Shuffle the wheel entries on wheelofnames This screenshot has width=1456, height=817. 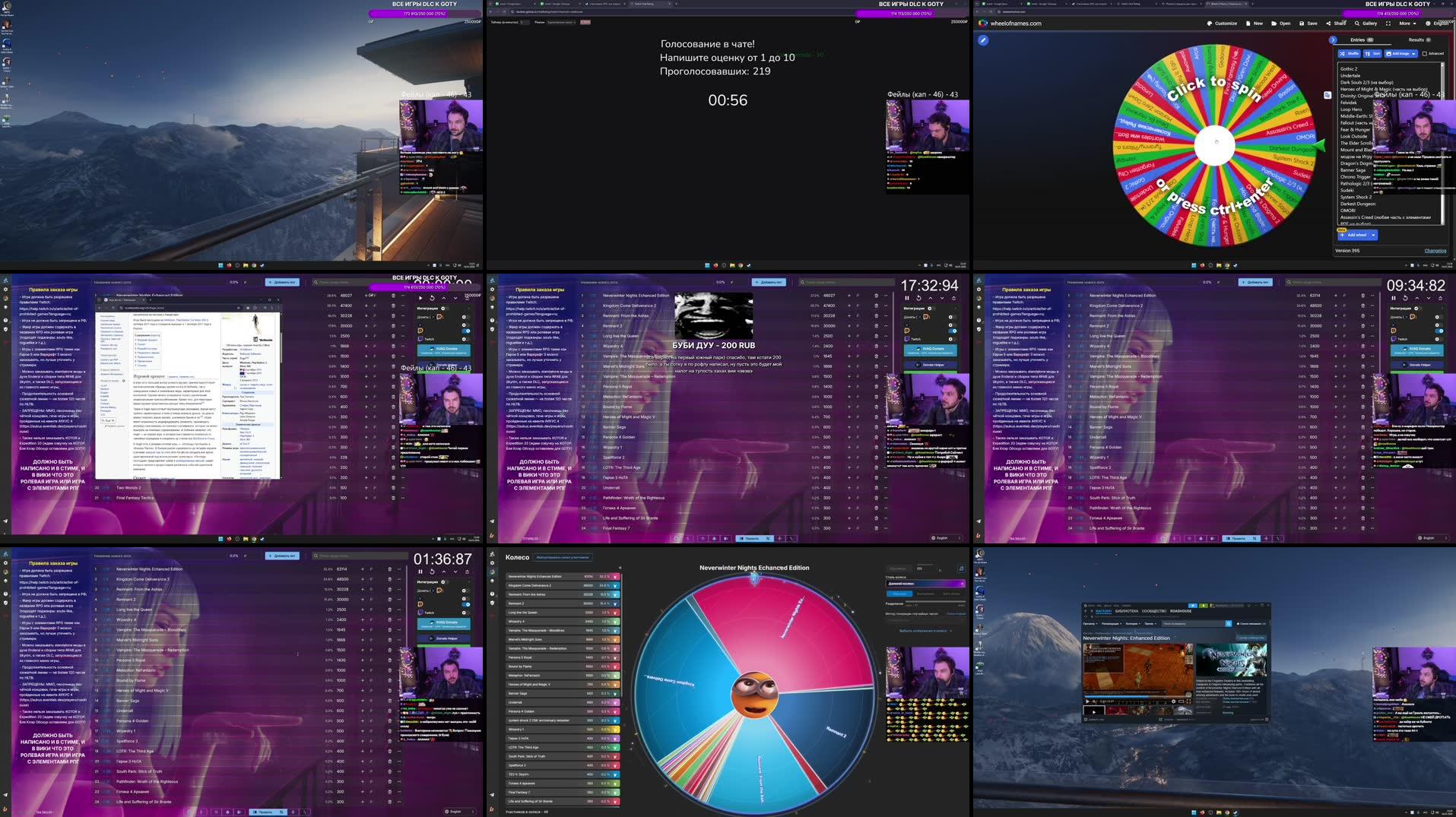[x=1349, y=54]
